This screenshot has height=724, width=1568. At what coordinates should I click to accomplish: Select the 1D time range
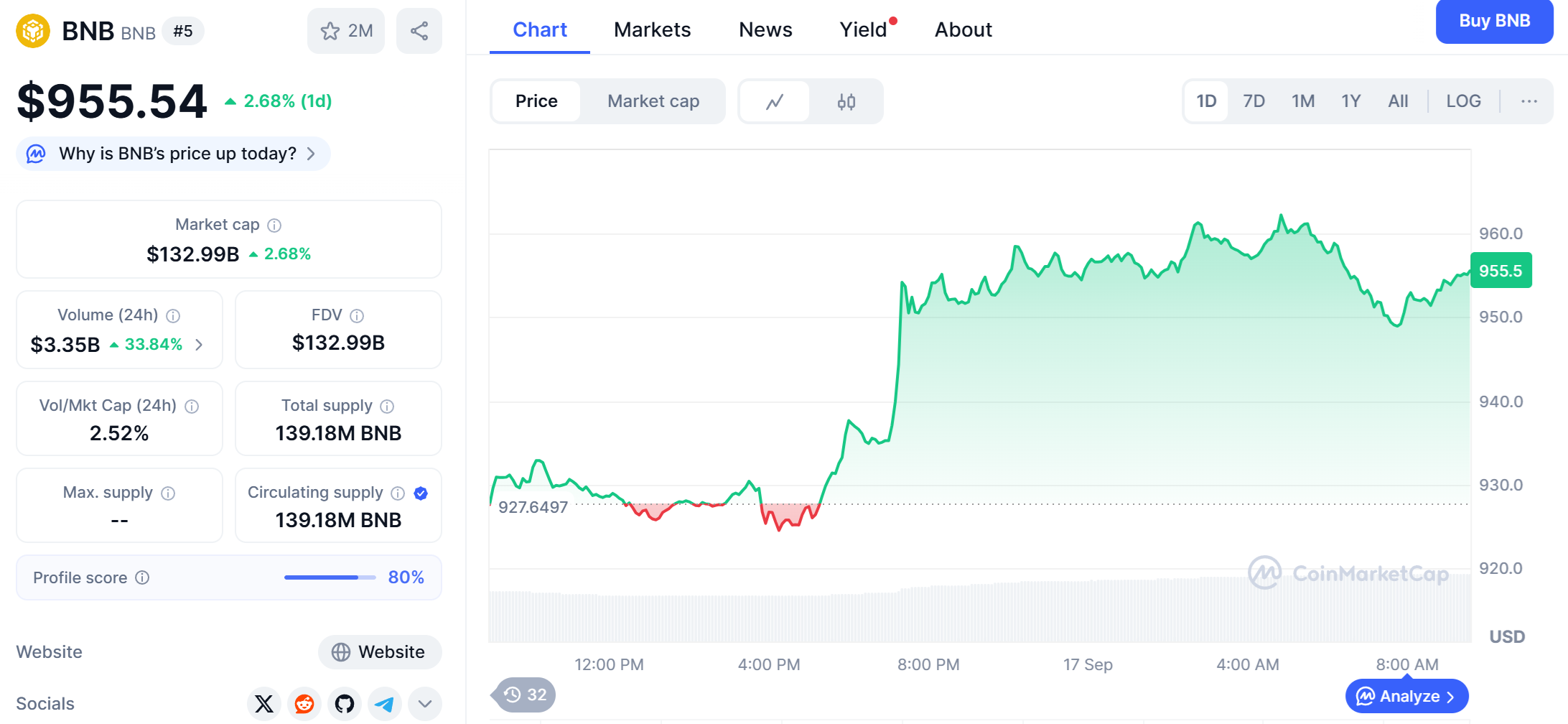1206,101
